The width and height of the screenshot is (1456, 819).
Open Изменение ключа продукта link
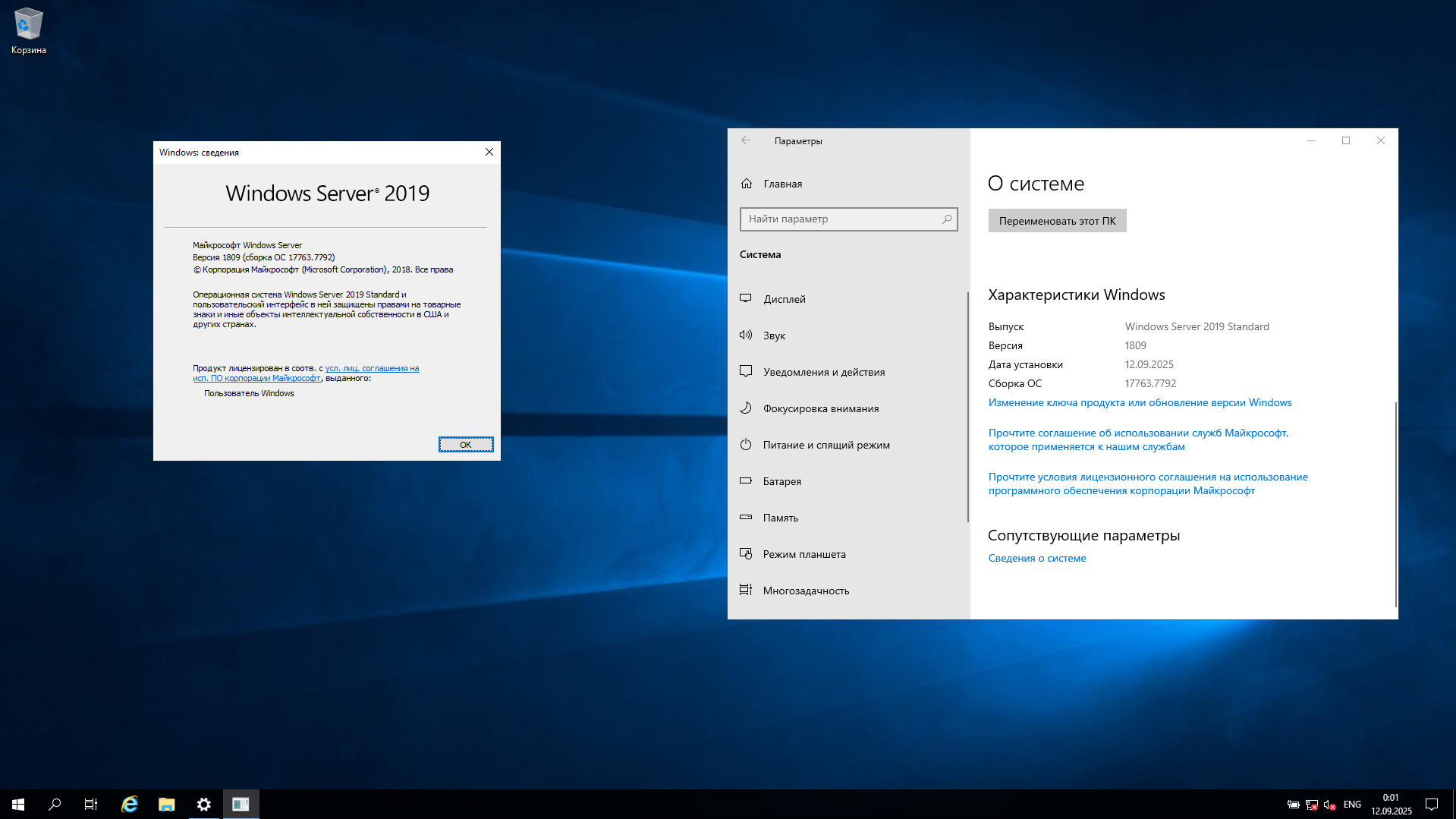pyautogui.click(x=1140, y=402)
